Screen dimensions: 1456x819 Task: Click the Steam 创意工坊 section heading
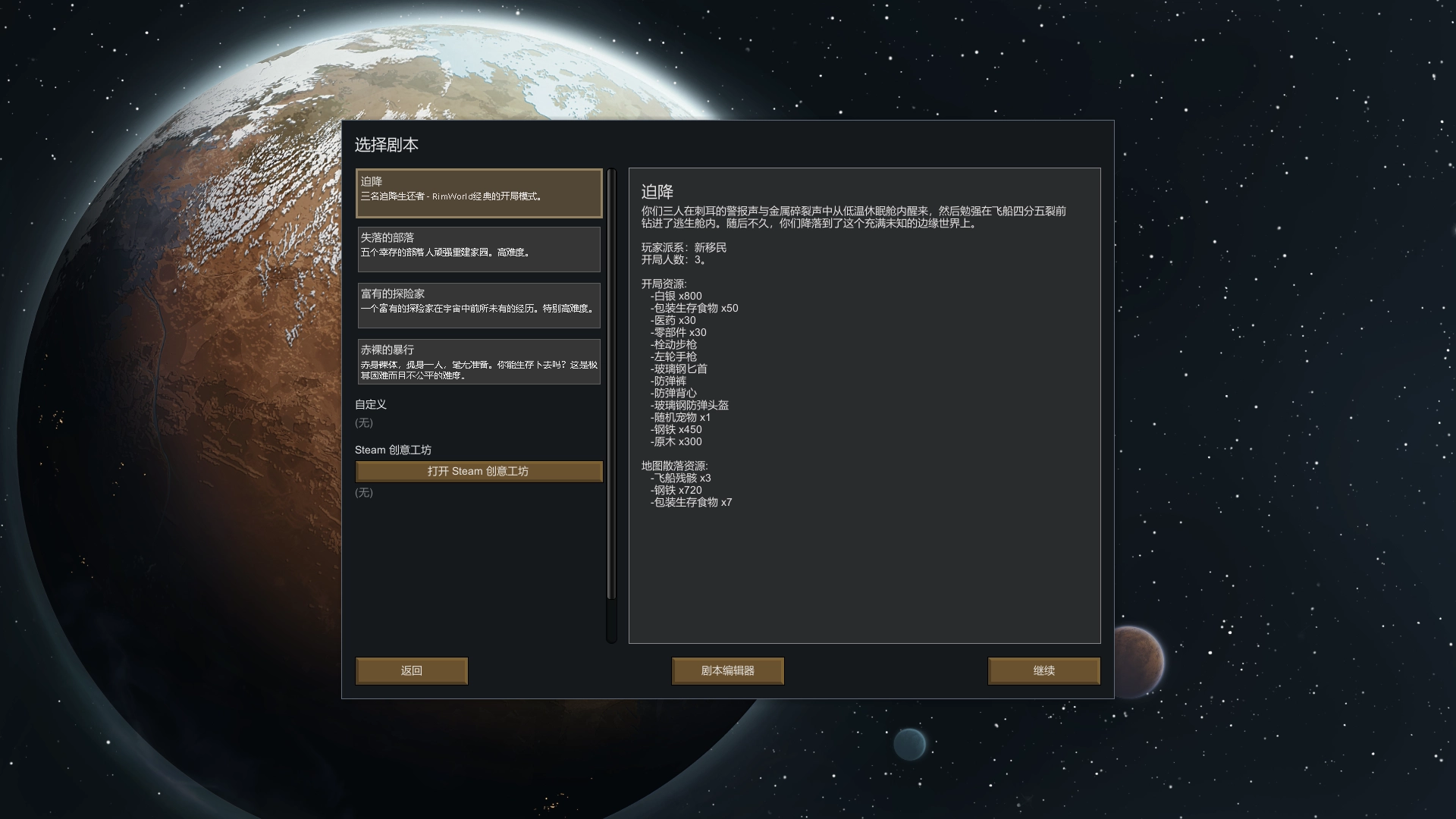393,450
